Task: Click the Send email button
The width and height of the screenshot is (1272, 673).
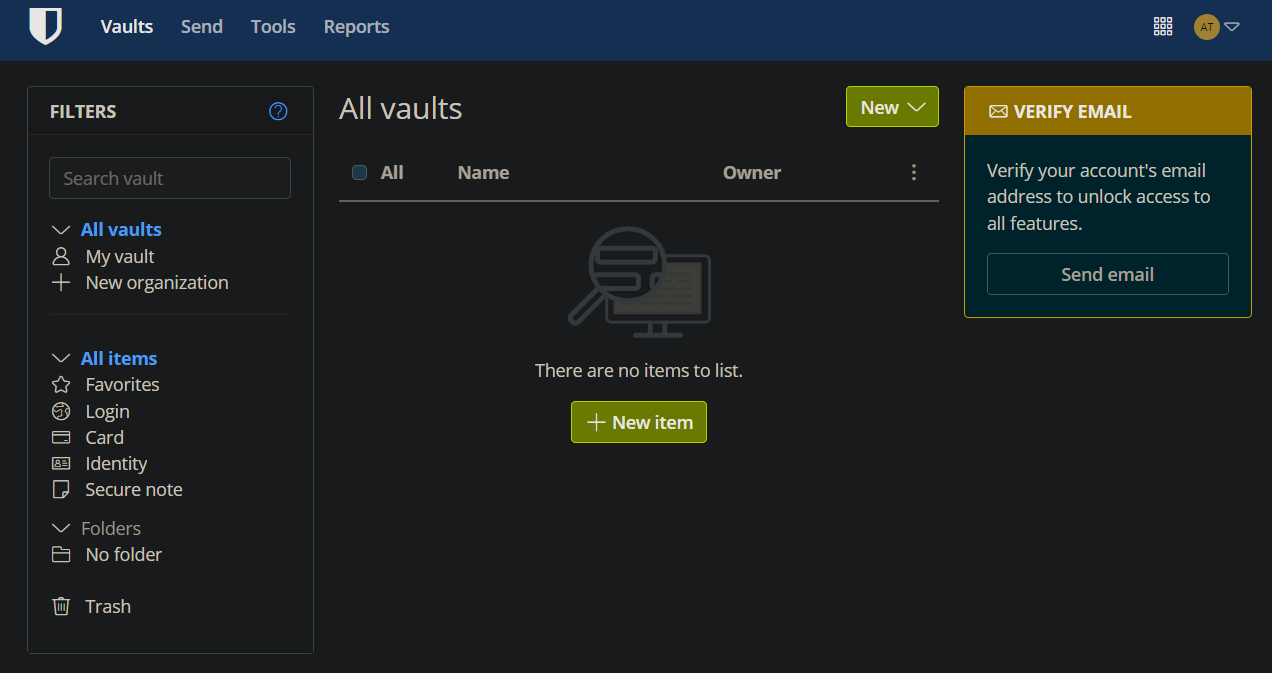Action: (x=1107, y=274)
